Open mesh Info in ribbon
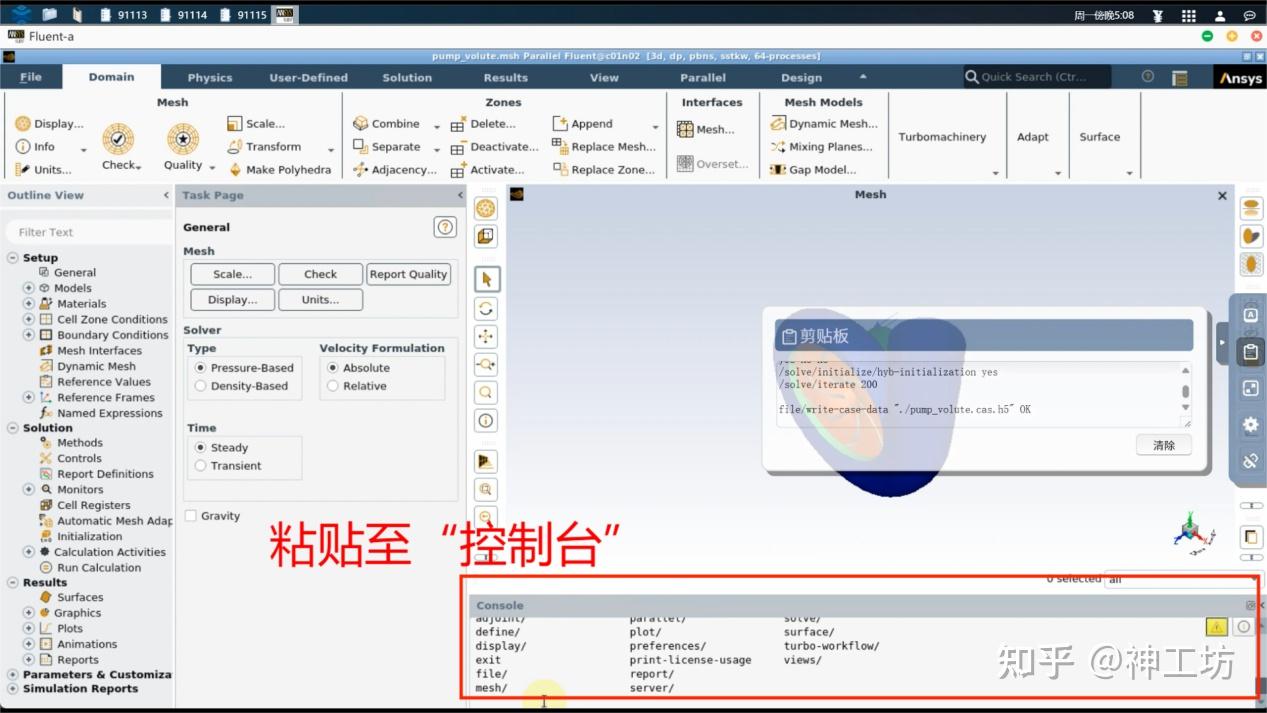Viewport: 1267px width, 713px height. [34, 147]
